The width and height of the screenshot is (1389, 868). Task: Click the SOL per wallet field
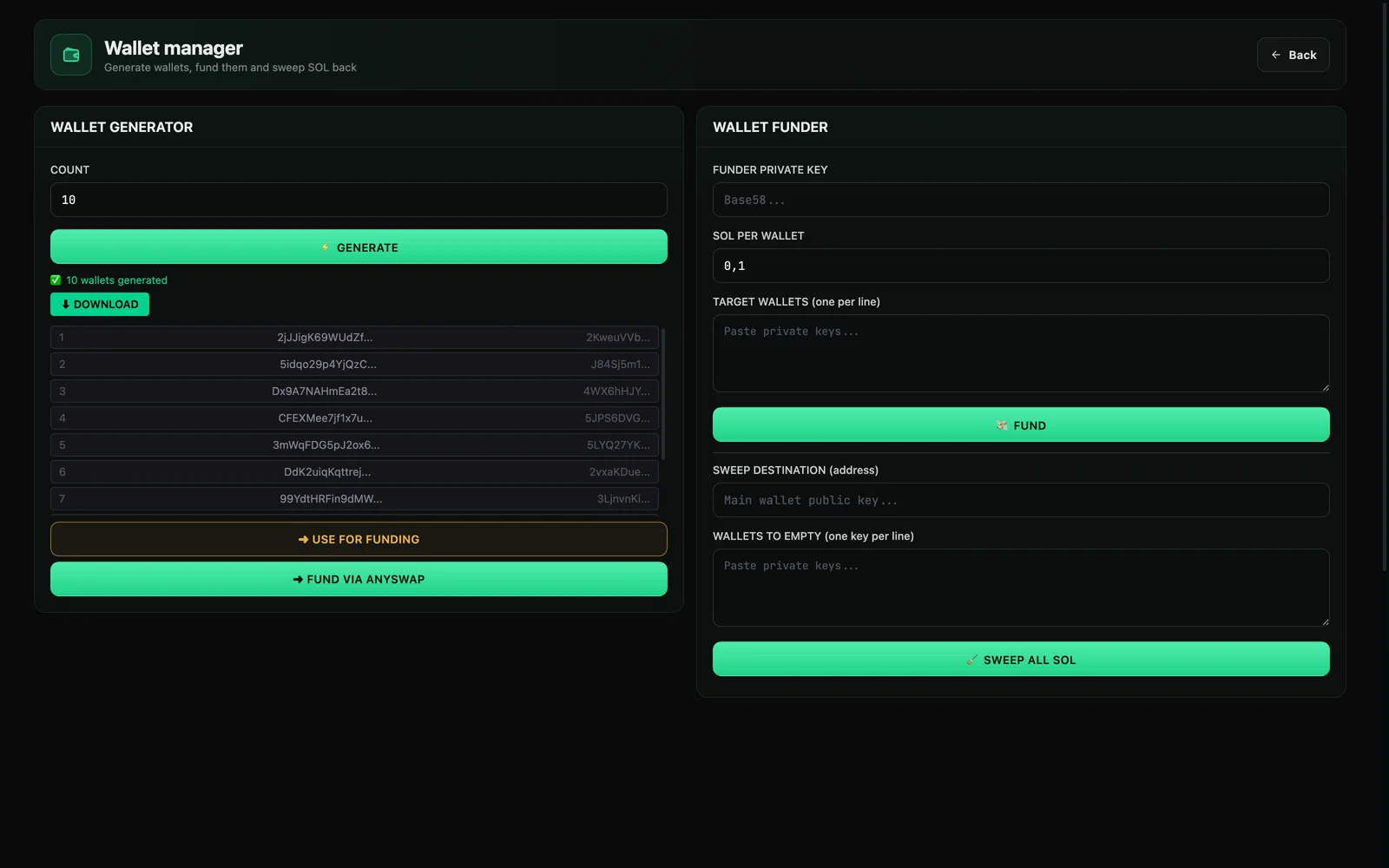[1021, 266]
